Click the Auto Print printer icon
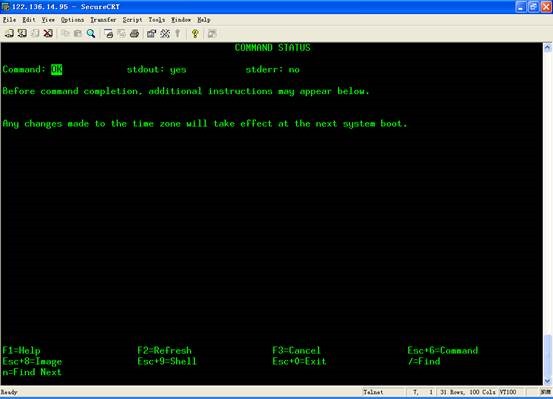 tap(134, 34)
